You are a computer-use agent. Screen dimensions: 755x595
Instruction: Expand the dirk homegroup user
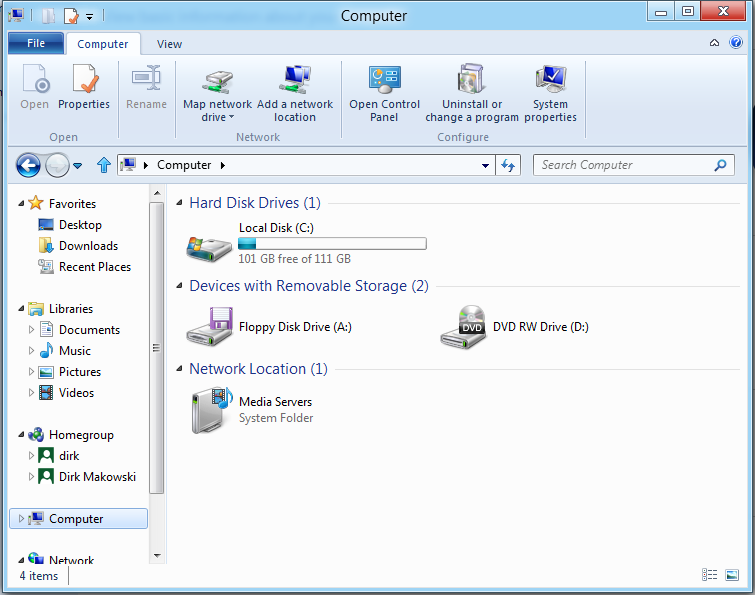click(x=31, y=455)
